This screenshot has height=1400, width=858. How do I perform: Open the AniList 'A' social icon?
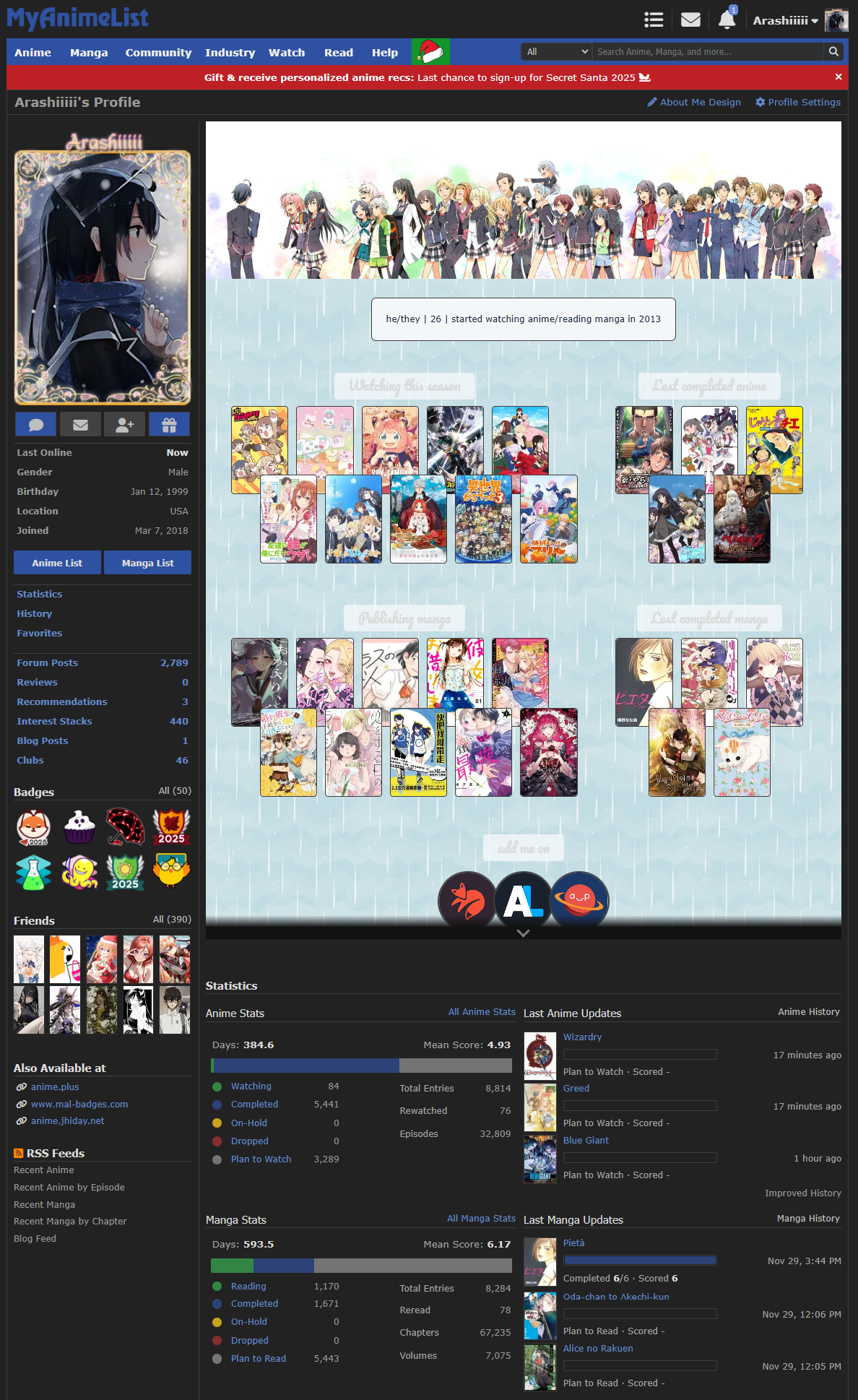point(524,900)
